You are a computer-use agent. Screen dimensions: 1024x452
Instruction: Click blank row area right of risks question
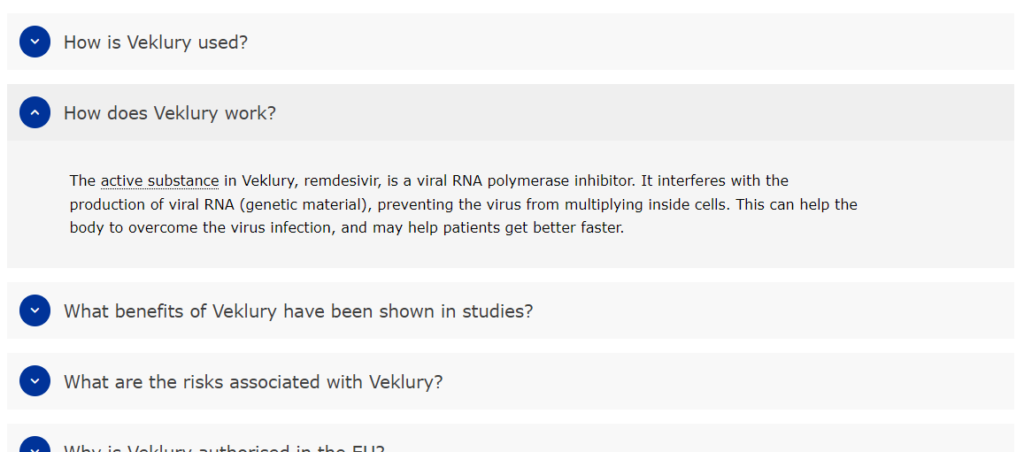[x=720, y=382]
